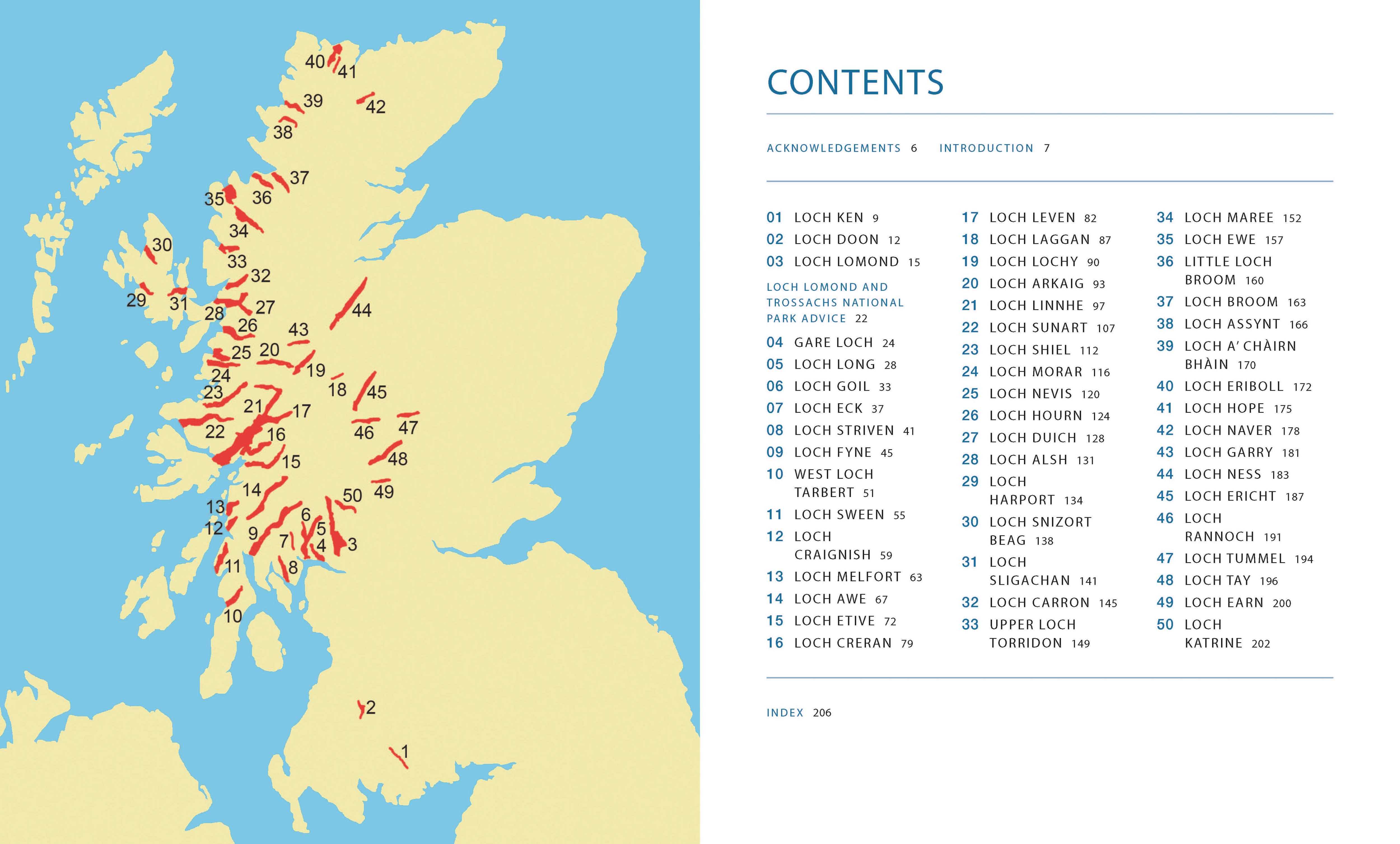This screenshot has width=1400, height=844.
Task: Select contents entry LOCH STRIVEN
Action: [x=840, y=430]
